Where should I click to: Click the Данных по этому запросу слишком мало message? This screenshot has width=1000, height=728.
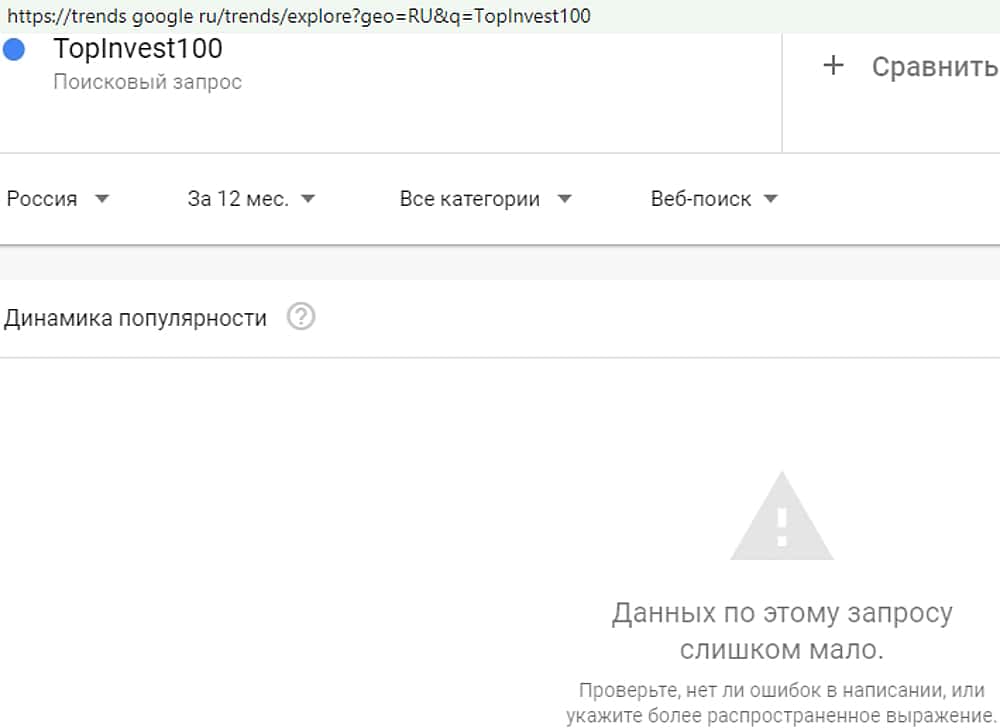tap(782, 631)
